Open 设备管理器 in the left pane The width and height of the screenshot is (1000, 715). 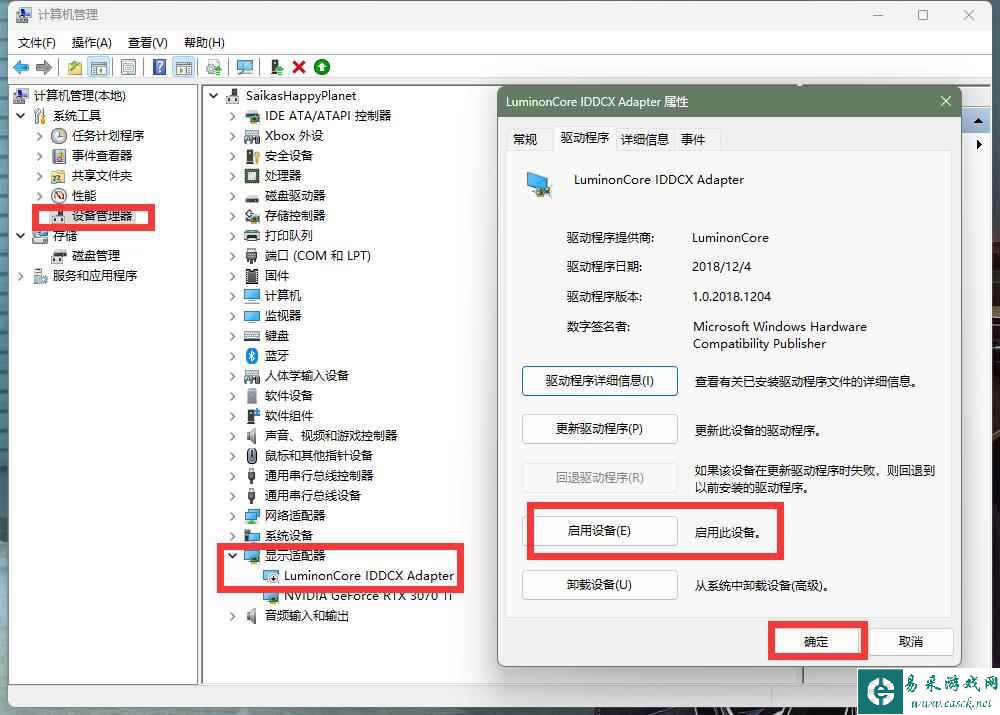[101, 215]
